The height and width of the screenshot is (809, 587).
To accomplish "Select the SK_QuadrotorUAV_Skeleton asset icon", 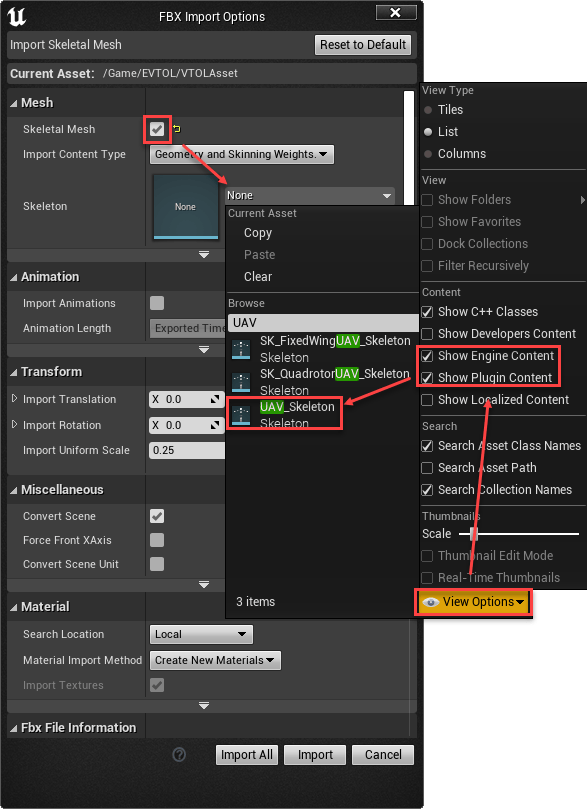I will [241, 382].
